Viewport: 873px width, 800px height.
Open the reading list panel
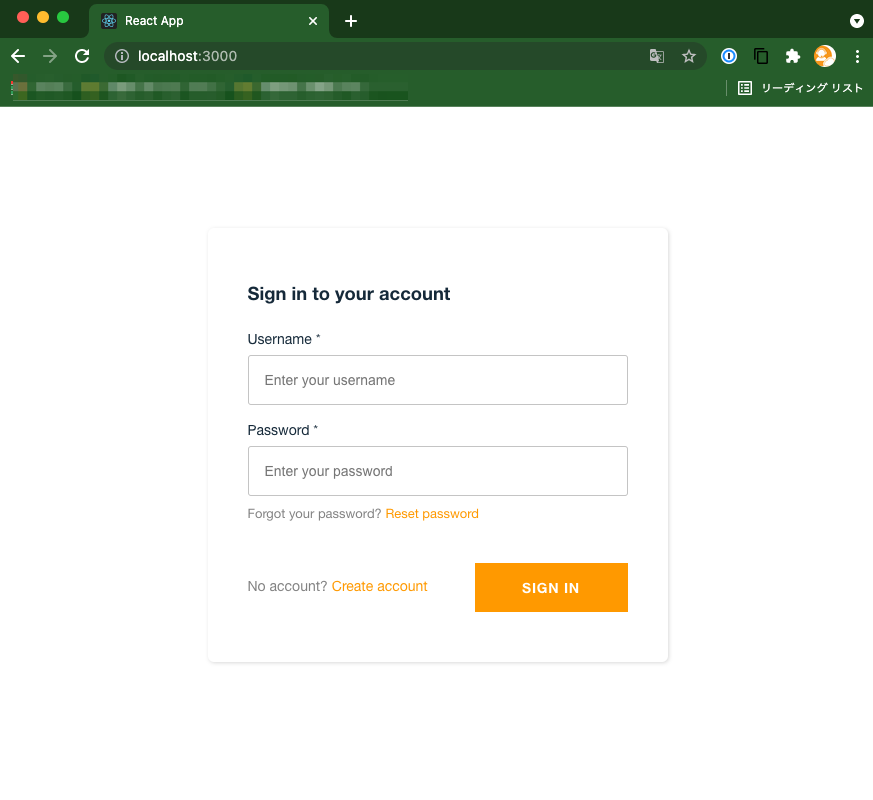pyautogui.click(x=800, y=88)
